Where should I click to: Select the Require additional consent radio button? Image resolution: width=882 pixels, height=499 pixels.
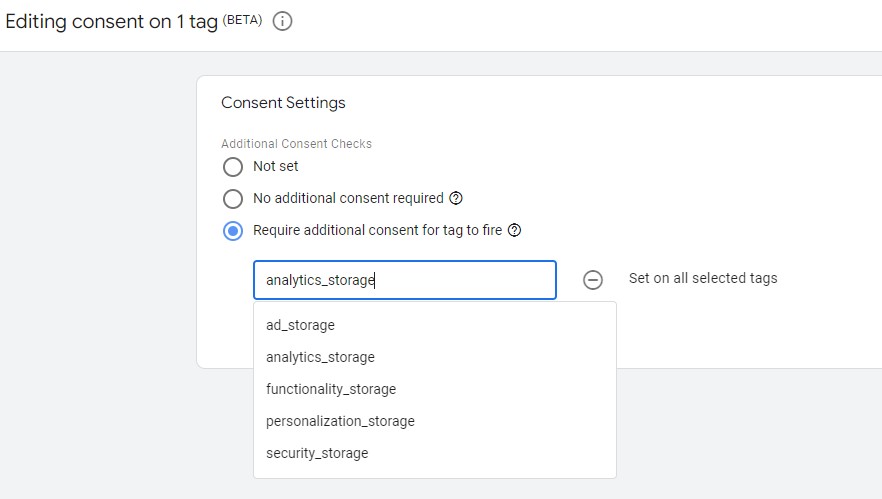pyautogui.click(x=233, y=231)
